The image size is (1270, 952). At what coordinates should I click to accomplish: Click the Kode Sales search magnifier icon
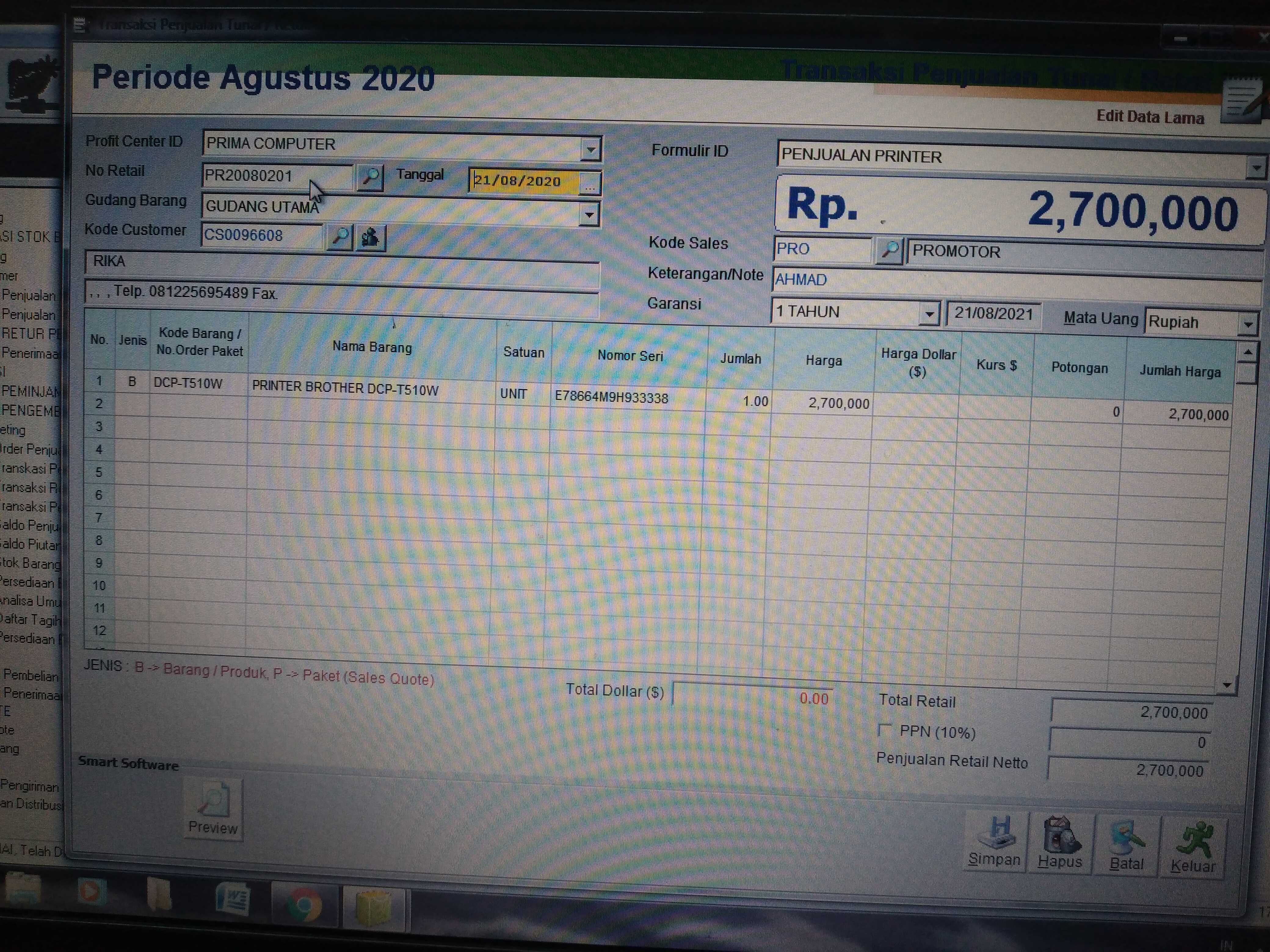coord(889,250)
